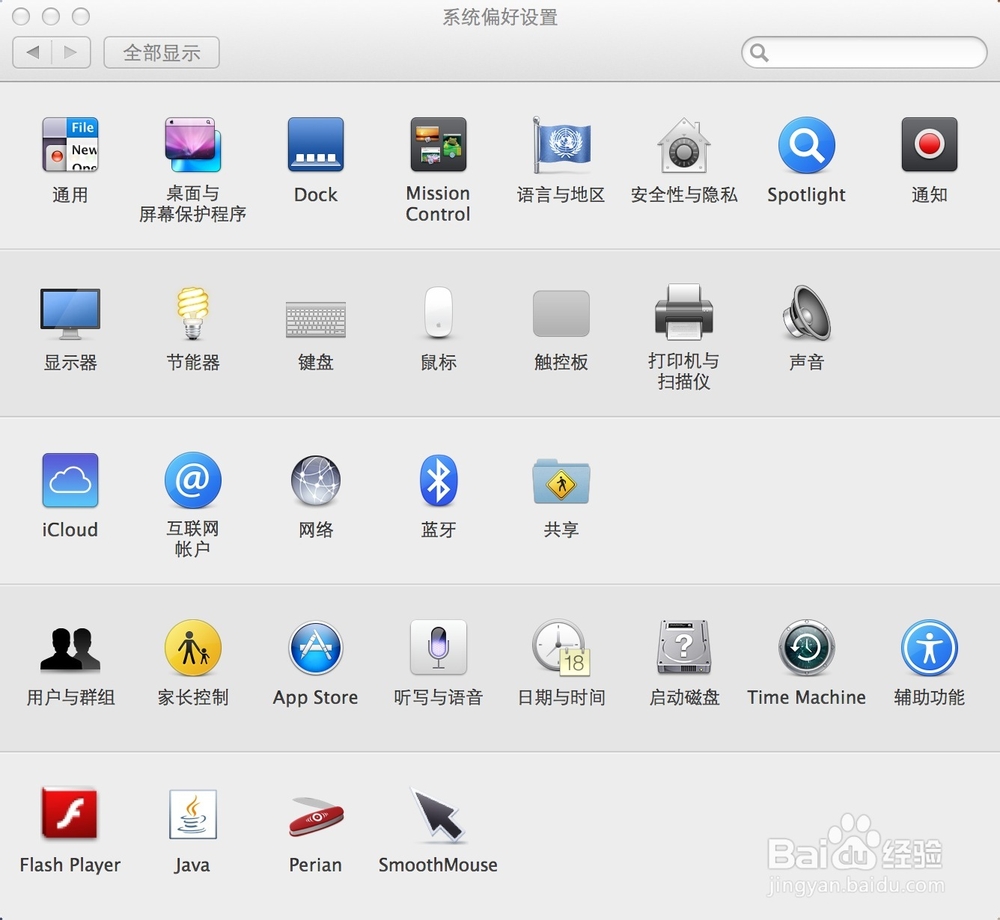Open Perian preferences pane
1000x920 pixels.
click(316, 817)
